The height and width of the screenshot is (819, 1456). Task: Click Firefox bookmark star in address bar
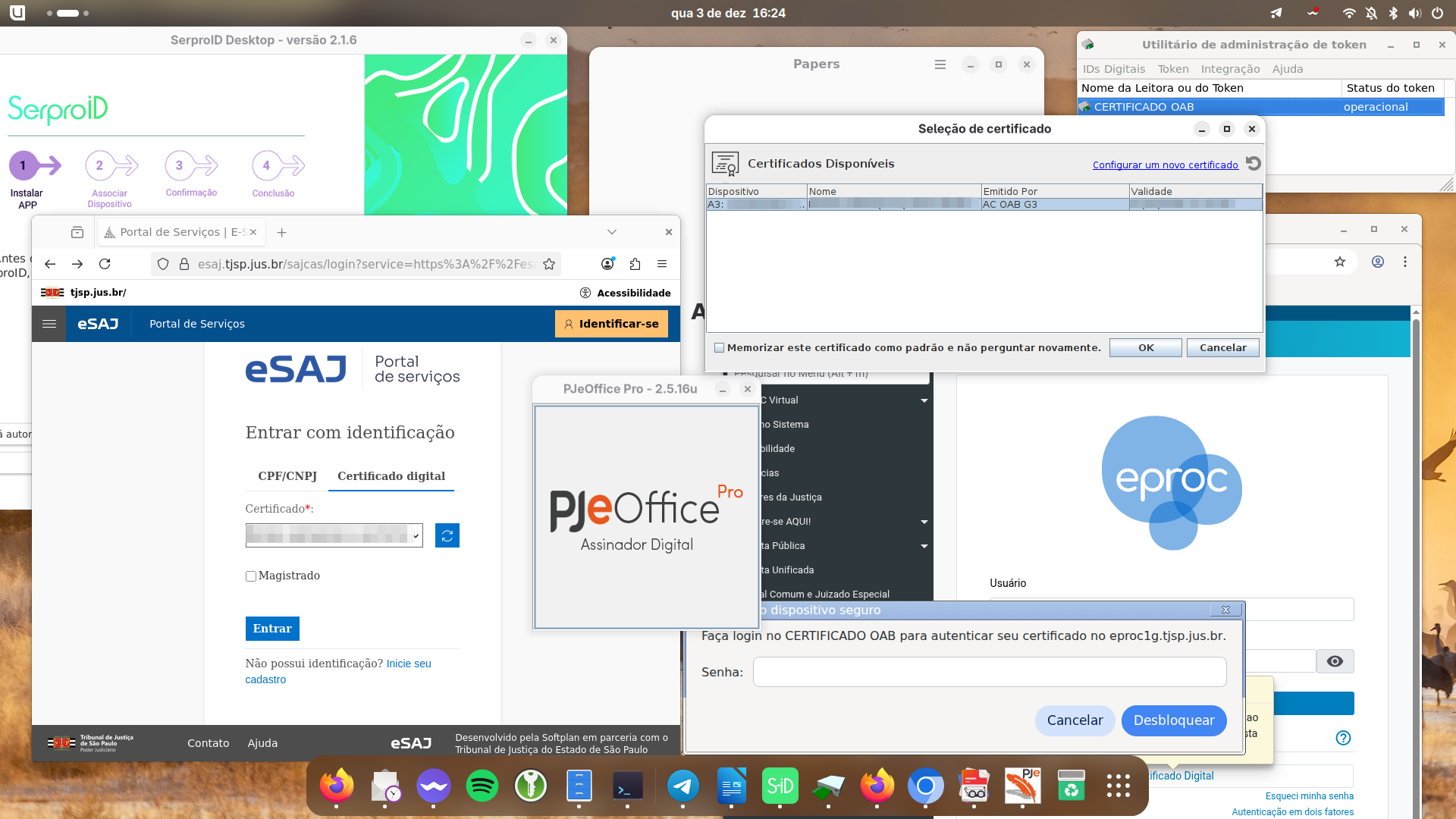point(549,264)
